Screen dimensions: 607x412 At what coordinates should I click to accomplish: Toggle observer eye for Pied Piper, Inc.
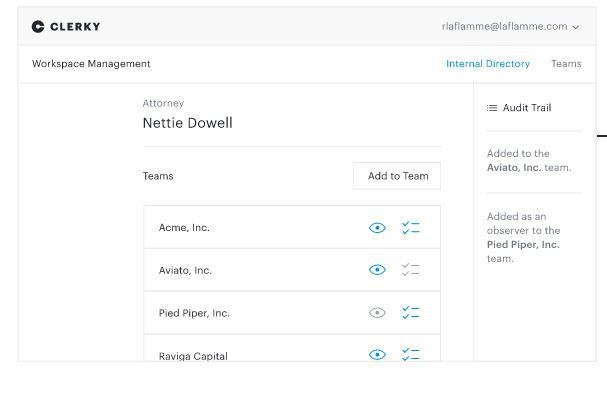[377, 313]
